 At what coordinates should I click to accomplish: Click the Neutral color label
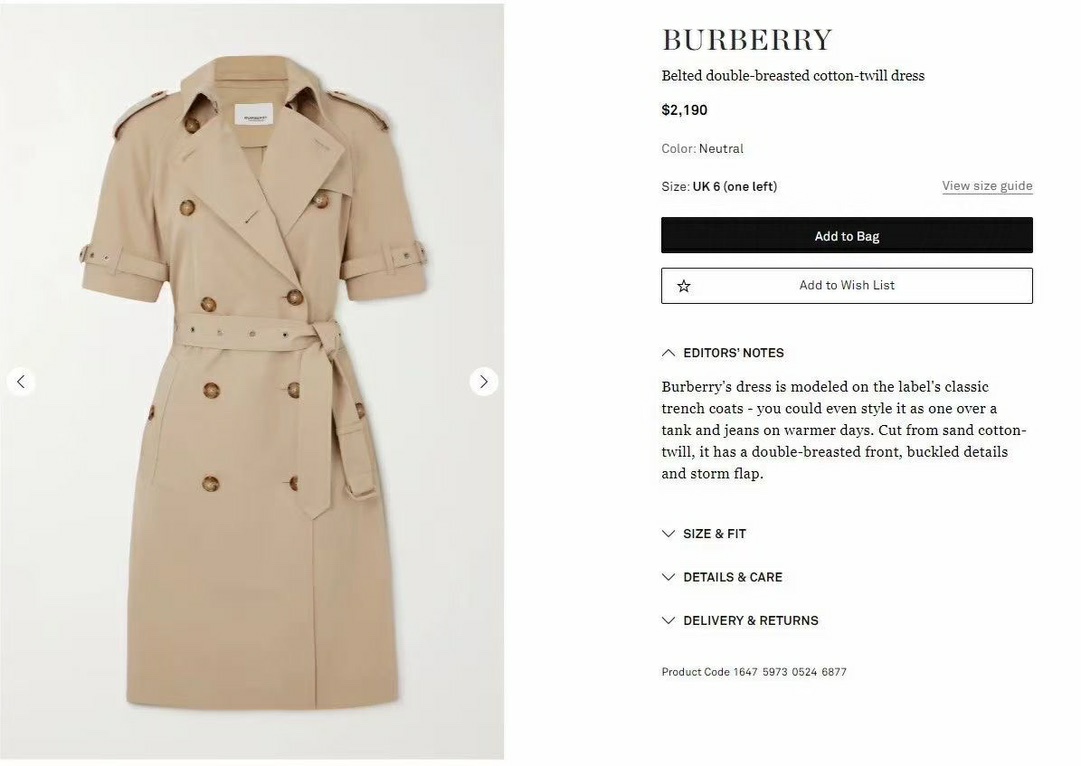pos(721,148)
